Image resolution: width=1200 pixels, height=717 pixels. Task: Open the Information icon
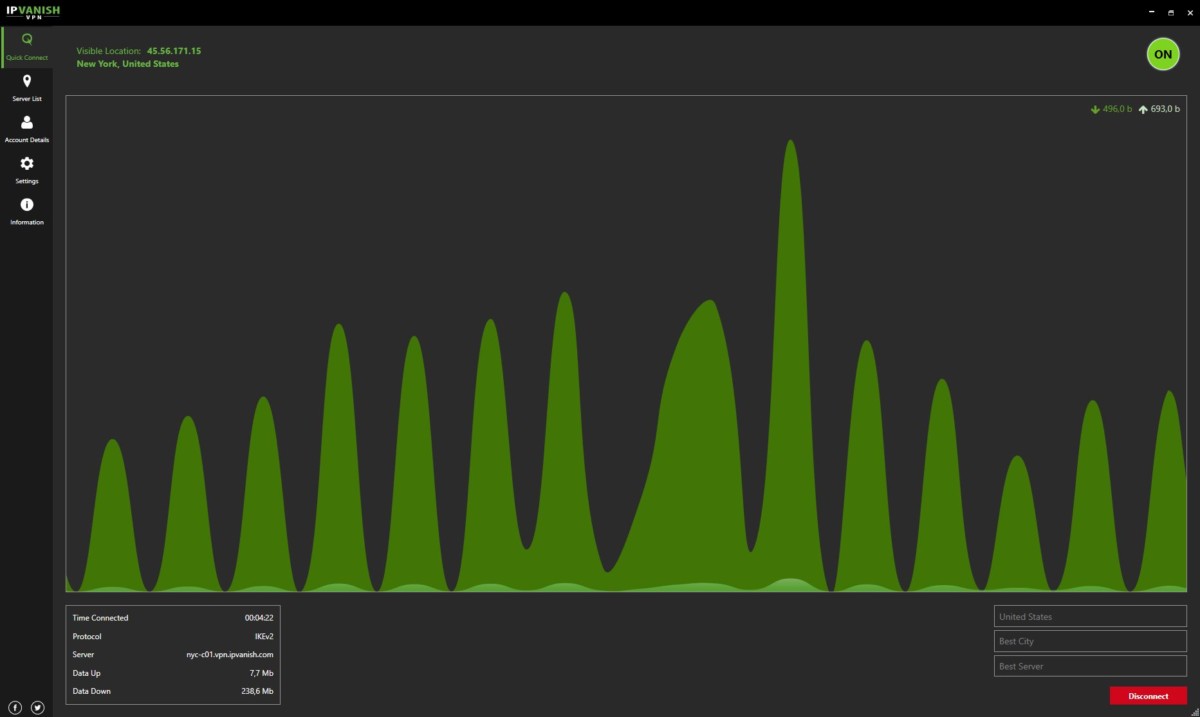pyautogui.click(x=27, y=204)
